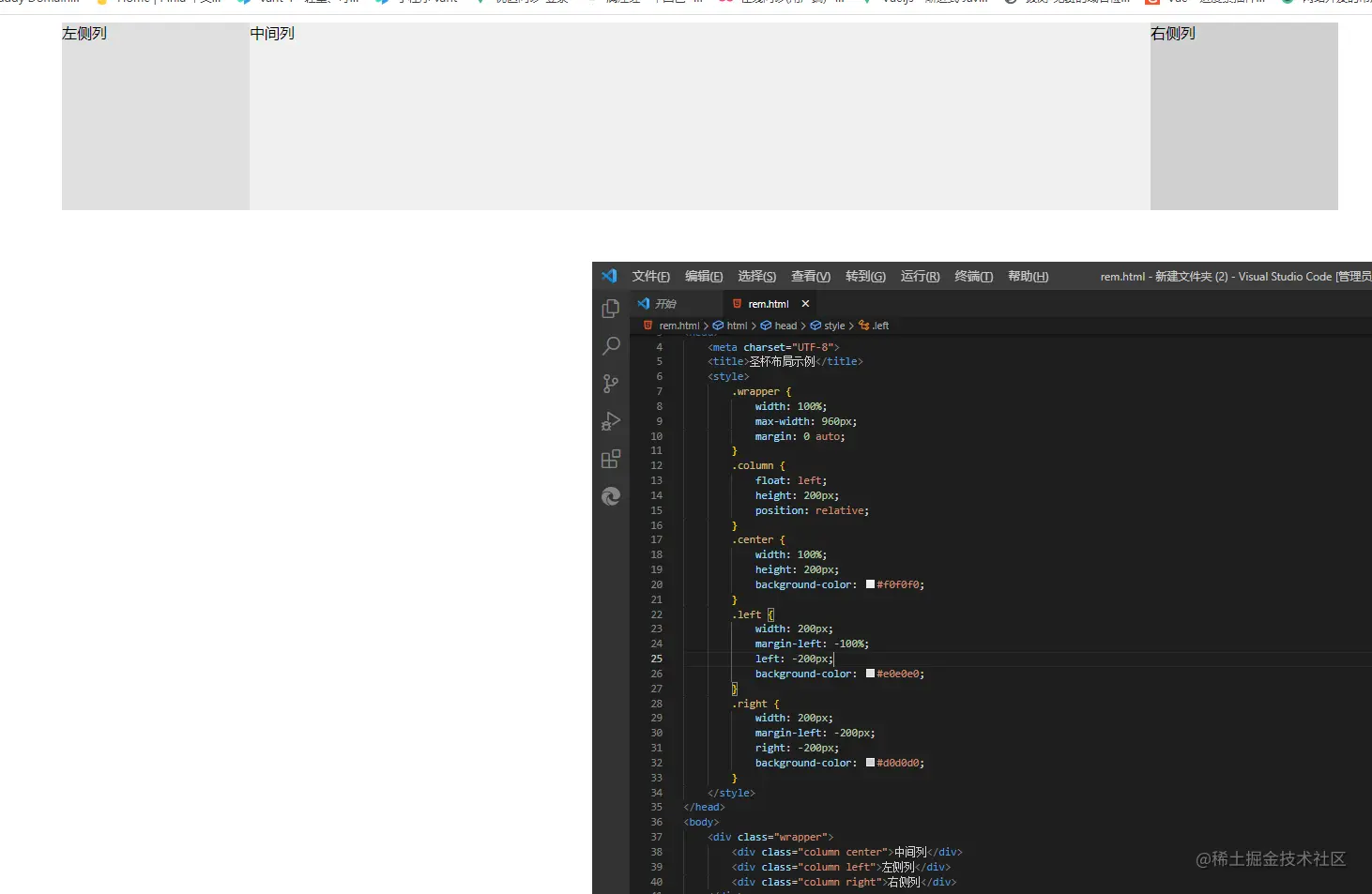Open color picker for #d0d0d0 swatch

tap(870, 763)
